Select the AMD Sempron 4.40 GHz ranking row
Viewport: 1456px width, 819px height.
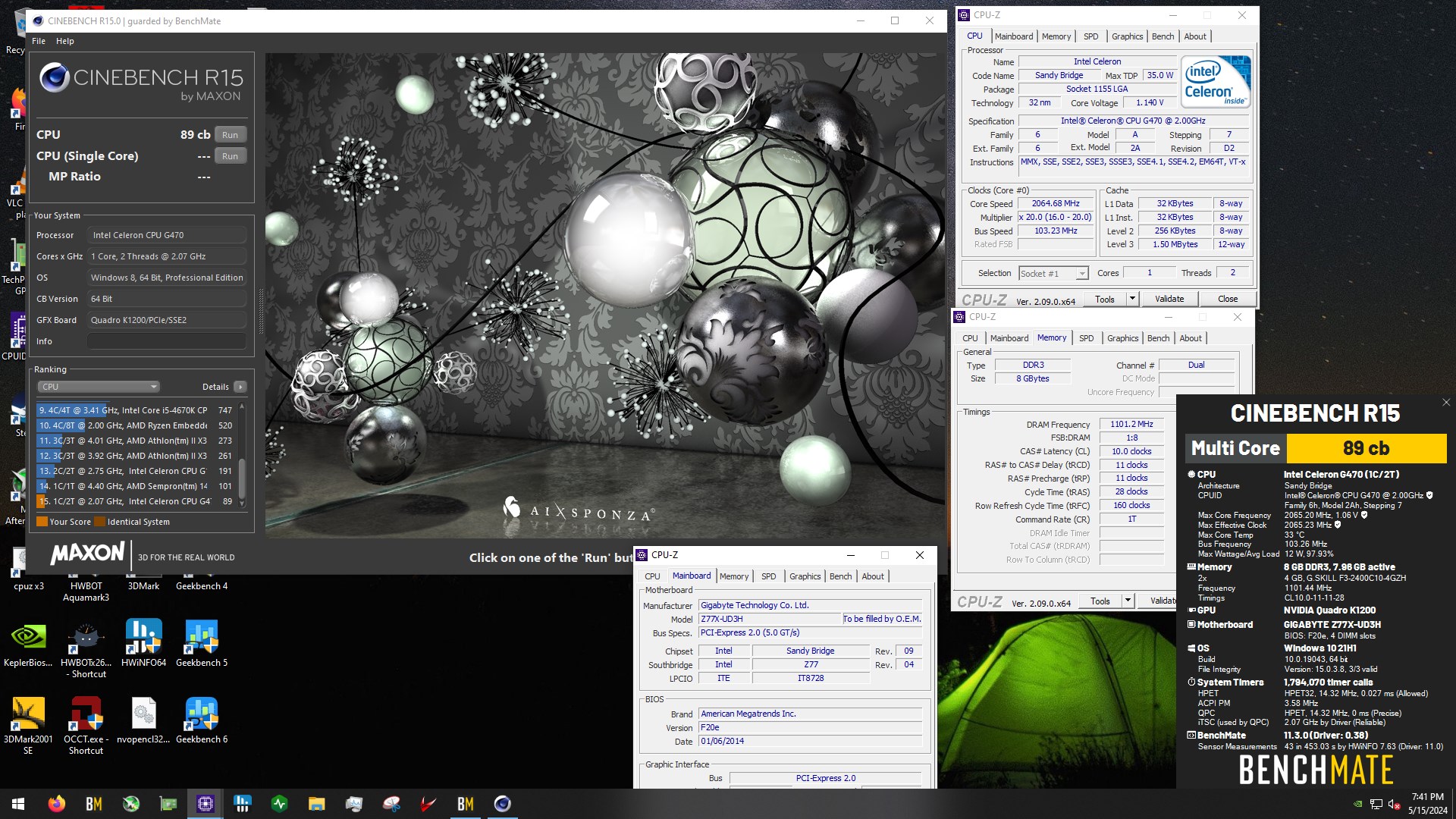(136, 486)
